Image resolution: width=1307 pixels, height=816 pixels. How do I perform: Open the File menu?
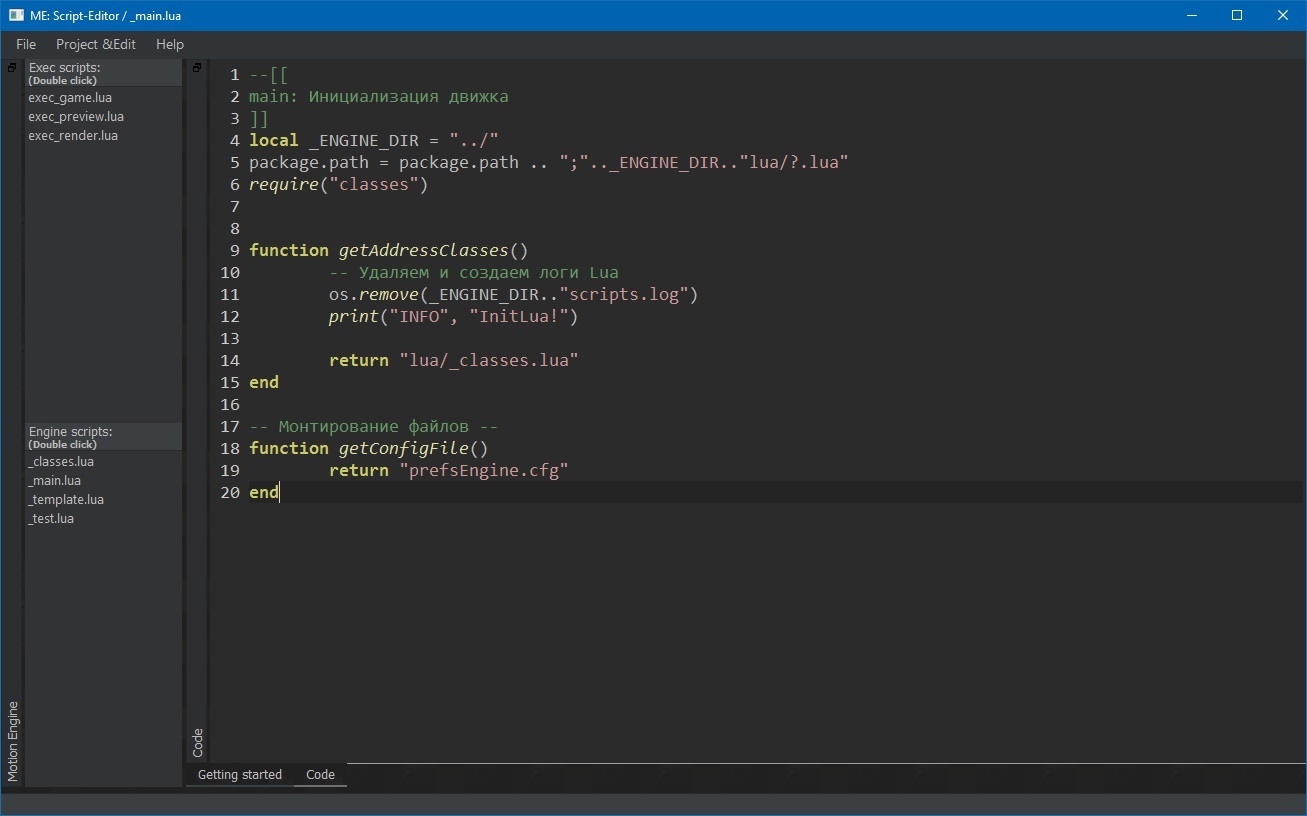tap(26, 44)
